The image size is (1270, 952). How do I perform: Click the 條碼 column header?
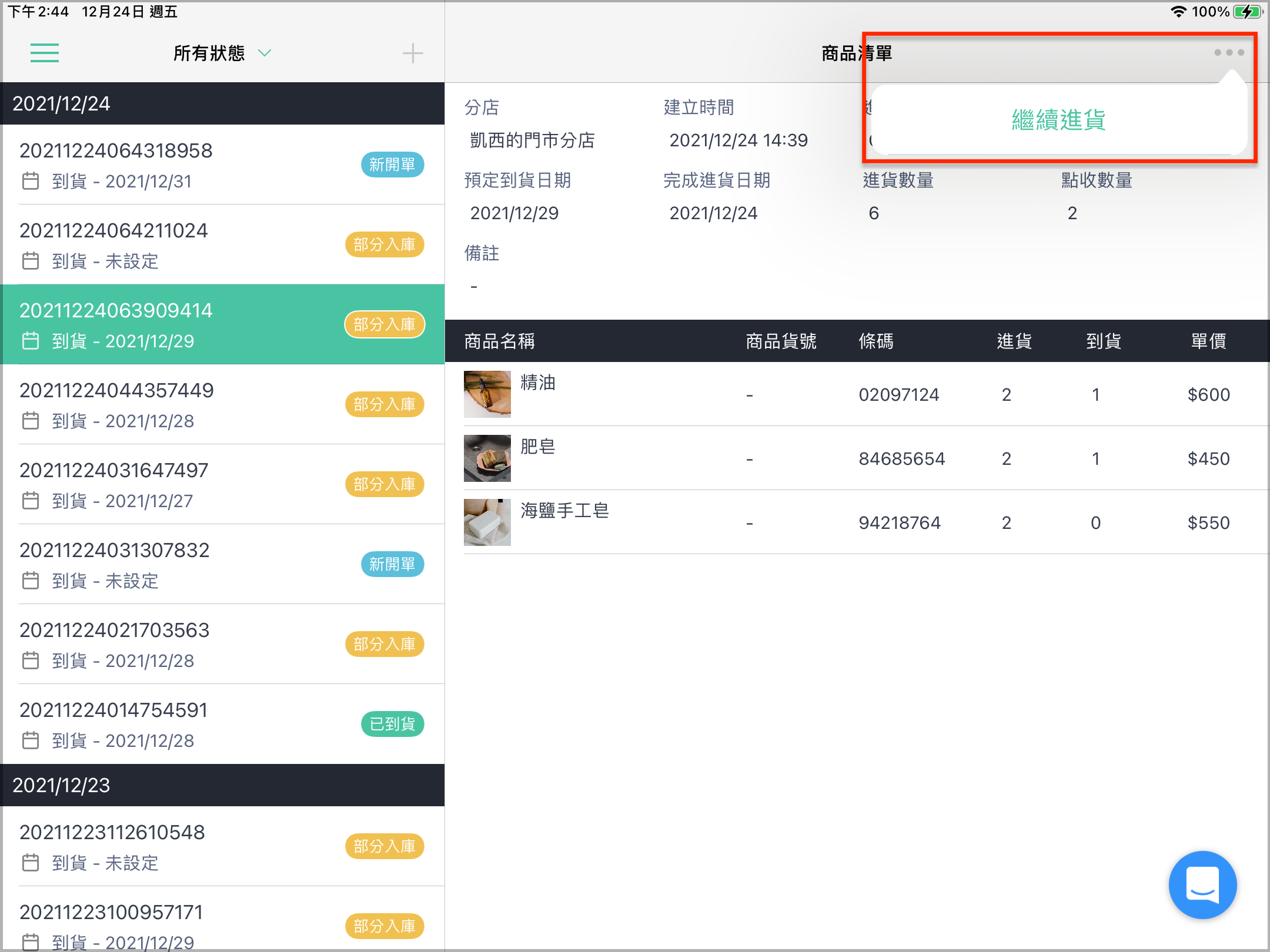point(876,341)
